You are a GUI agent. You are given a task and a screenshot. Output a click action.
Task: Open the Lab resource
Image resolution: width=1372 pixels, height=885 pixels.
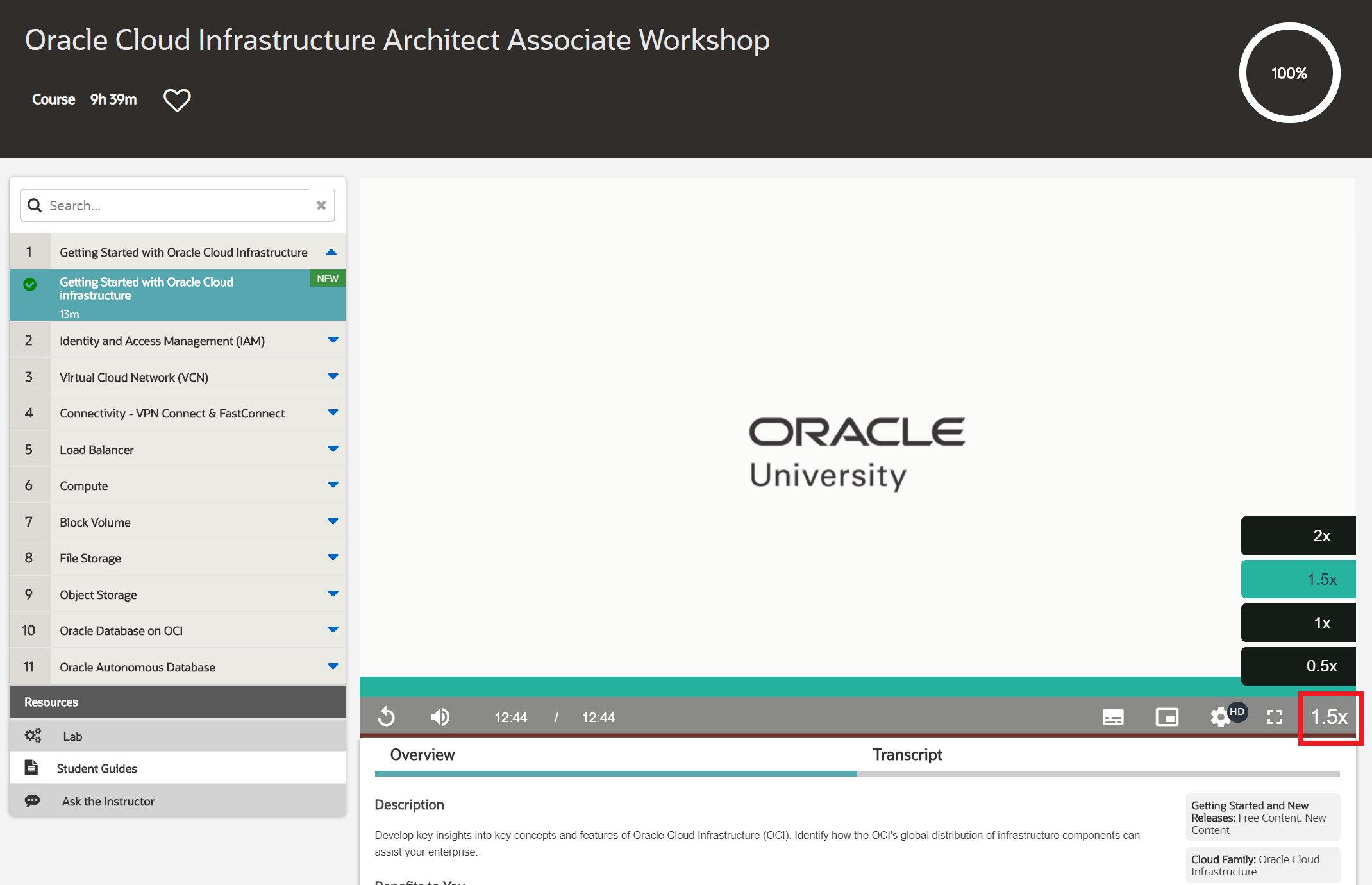72,736
